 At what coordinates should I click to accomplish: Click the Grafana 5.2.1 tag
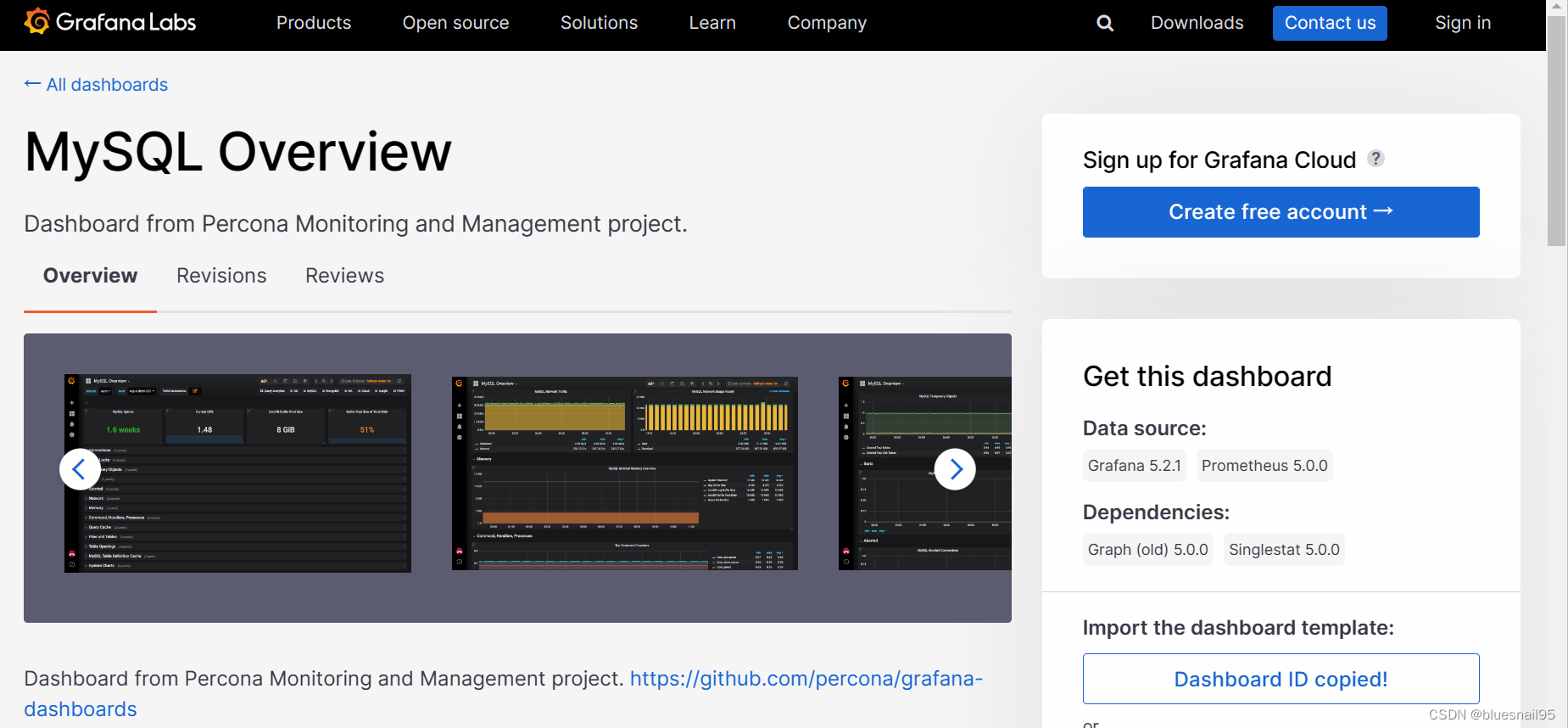1135,466
